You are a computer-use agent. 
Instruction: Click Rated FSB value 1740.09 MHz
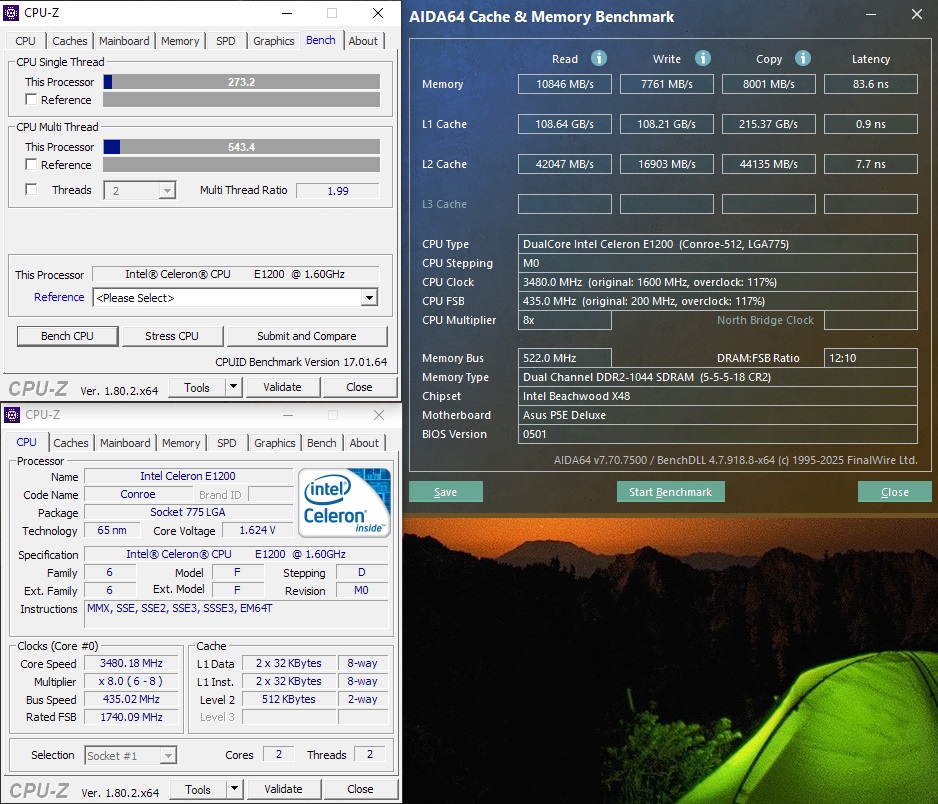coord(132,717)
